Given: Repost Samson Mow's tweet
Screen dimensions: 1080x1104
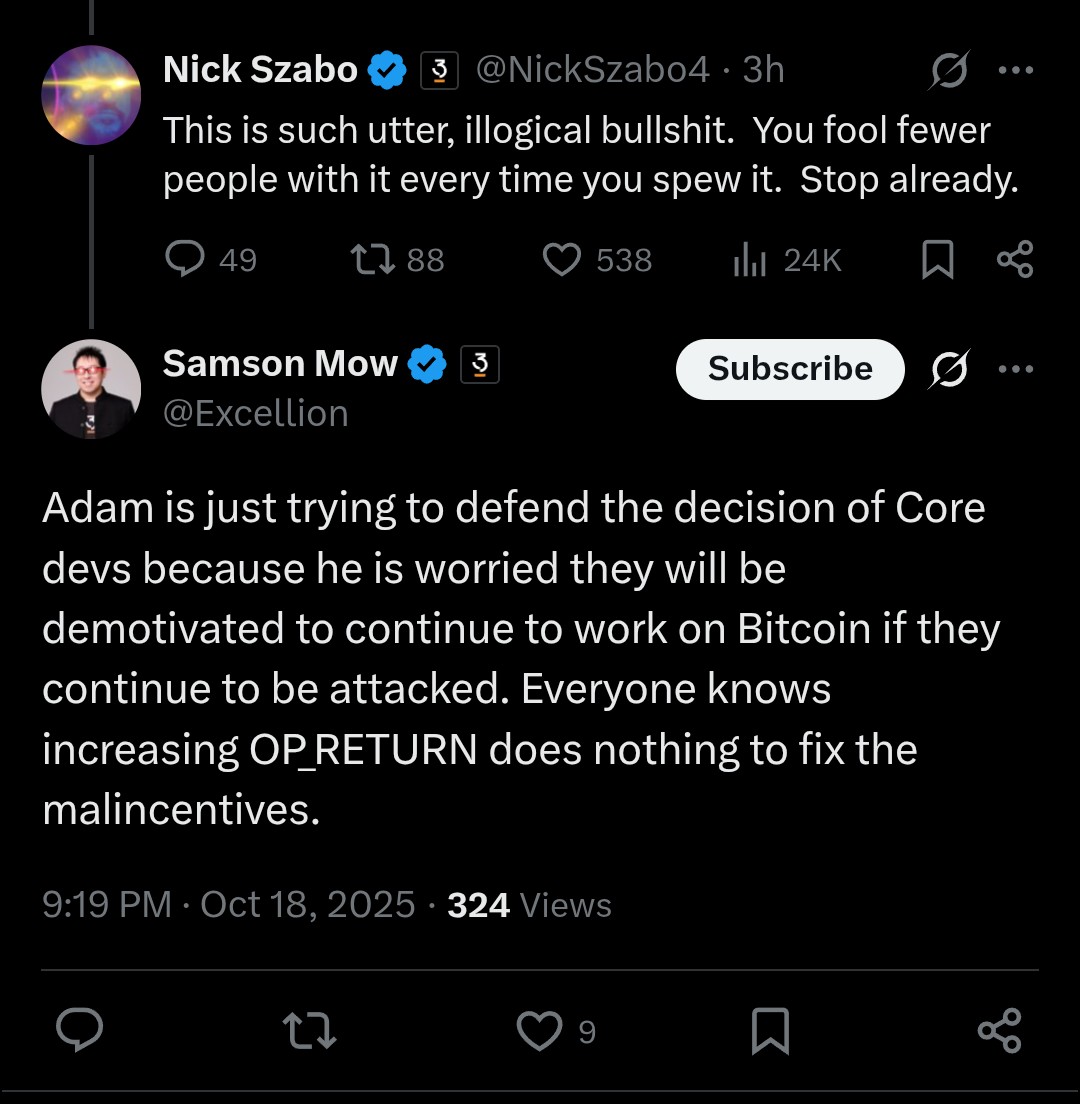Looking at the screenshot, I should [x=309, y=1031].
